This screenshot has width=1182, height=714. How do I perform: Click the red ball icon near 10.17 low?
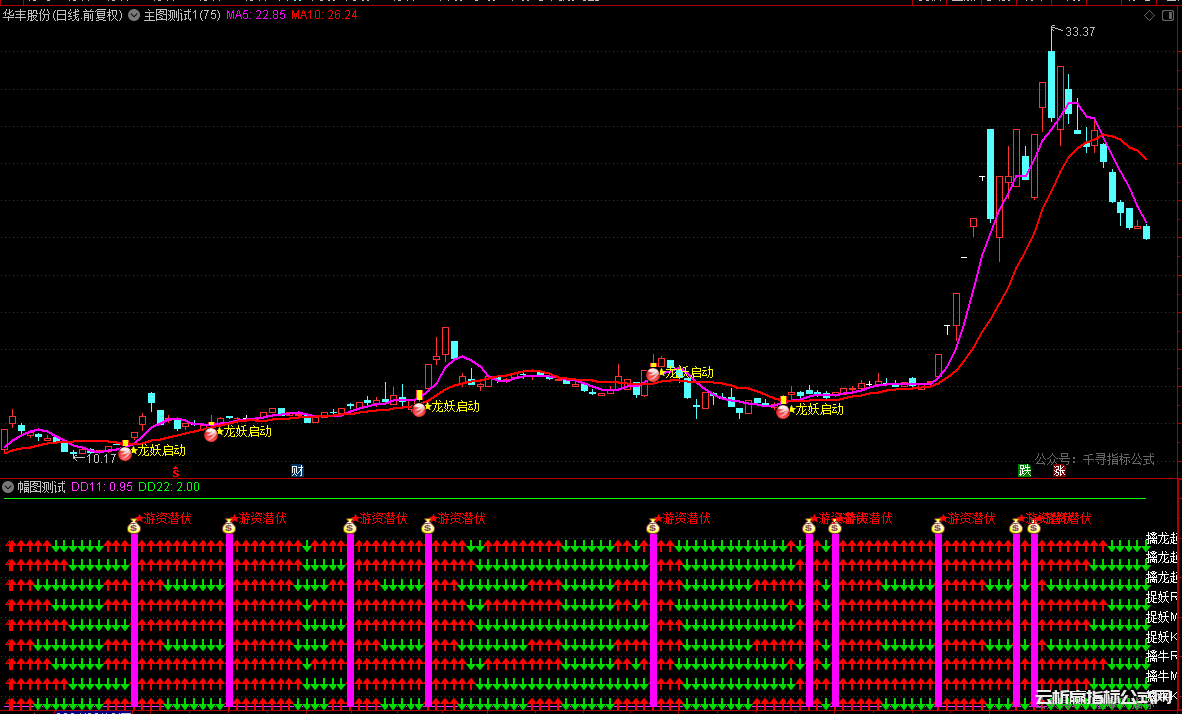point(125,453)
